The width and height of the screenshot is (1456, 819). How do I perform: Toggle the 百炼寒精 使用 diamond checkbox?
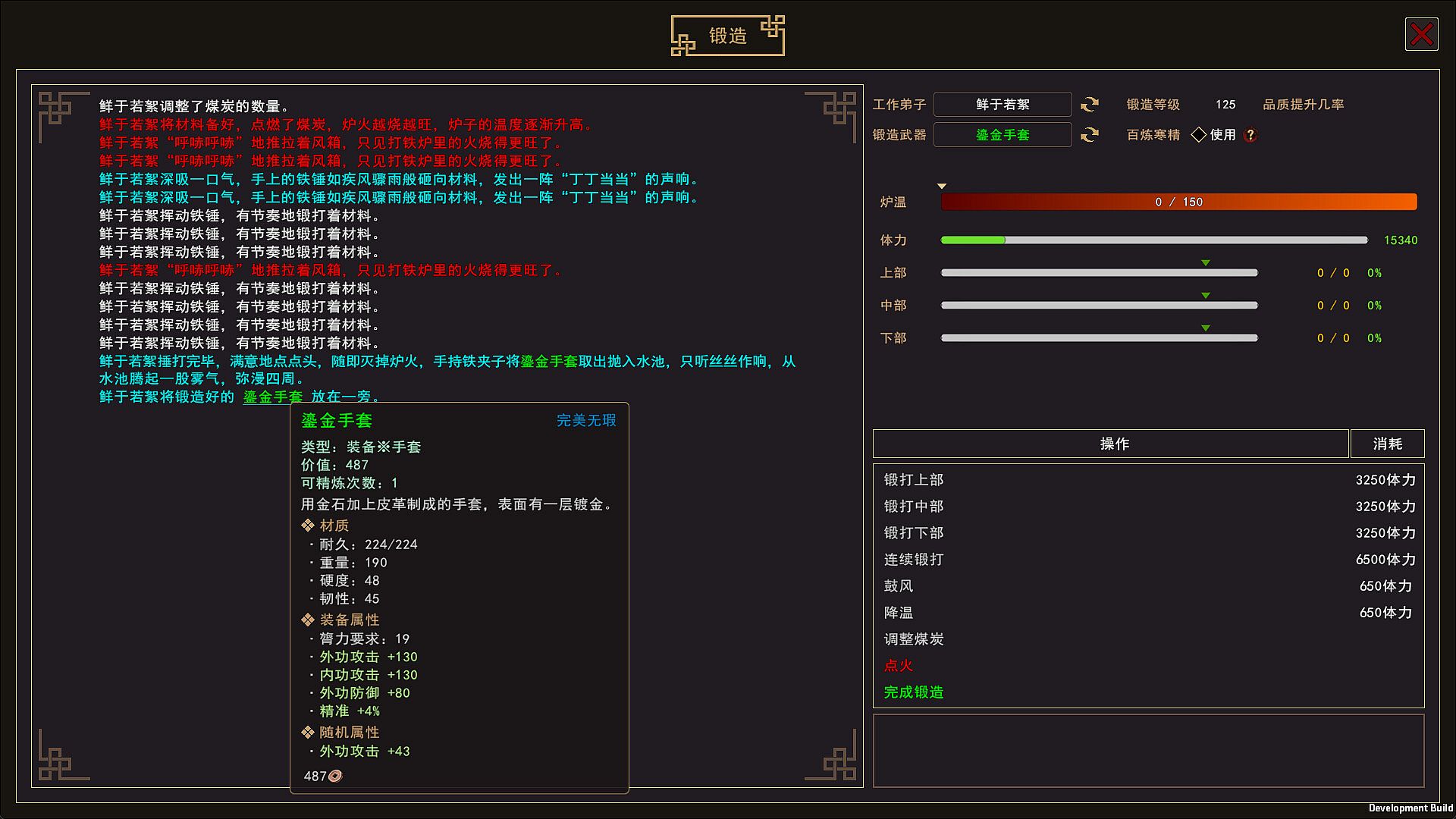coord(1199,135)
